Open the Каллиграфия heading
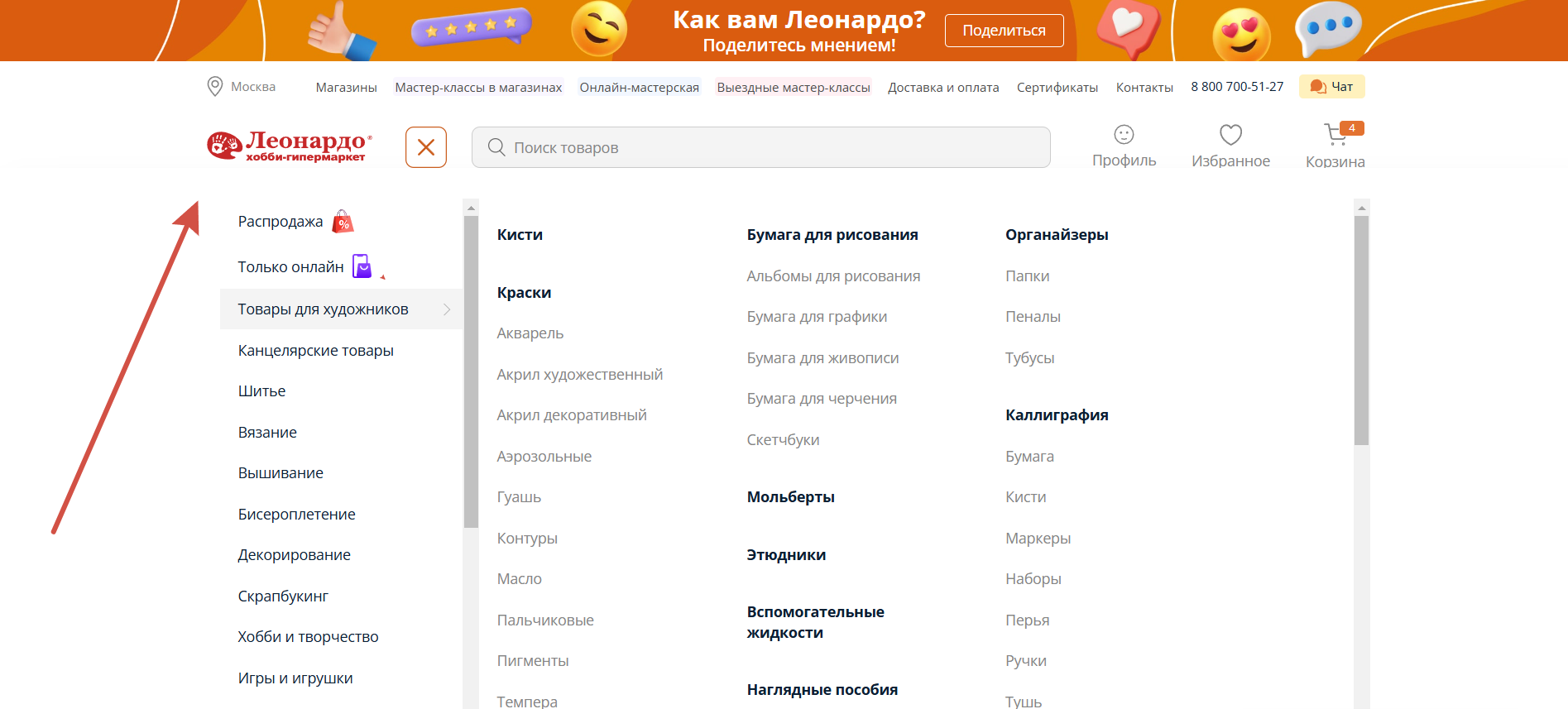The height and width of the screenshot is (709, 1568). [x=1057, y=415]
